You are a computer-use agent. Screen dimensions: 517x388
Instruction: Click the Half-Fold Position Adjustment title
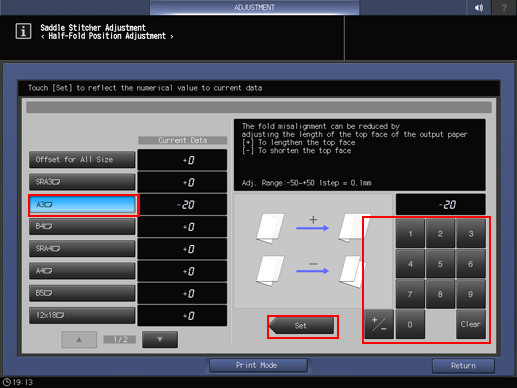pyautogui.click(x=107, y=36)
